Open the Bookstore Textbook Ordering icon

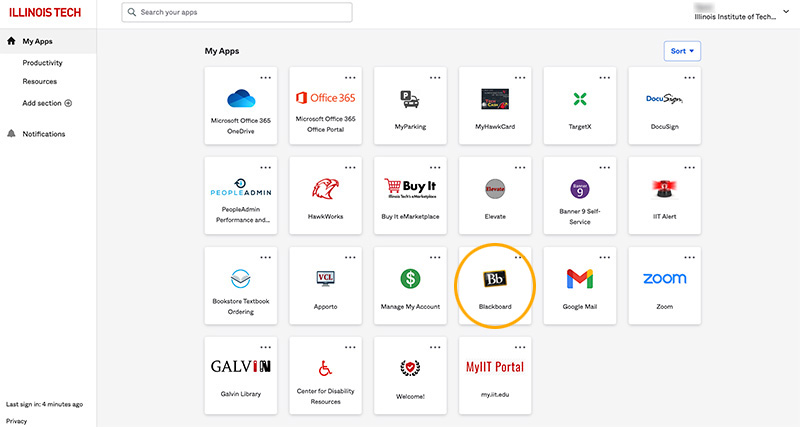(240, 279)
